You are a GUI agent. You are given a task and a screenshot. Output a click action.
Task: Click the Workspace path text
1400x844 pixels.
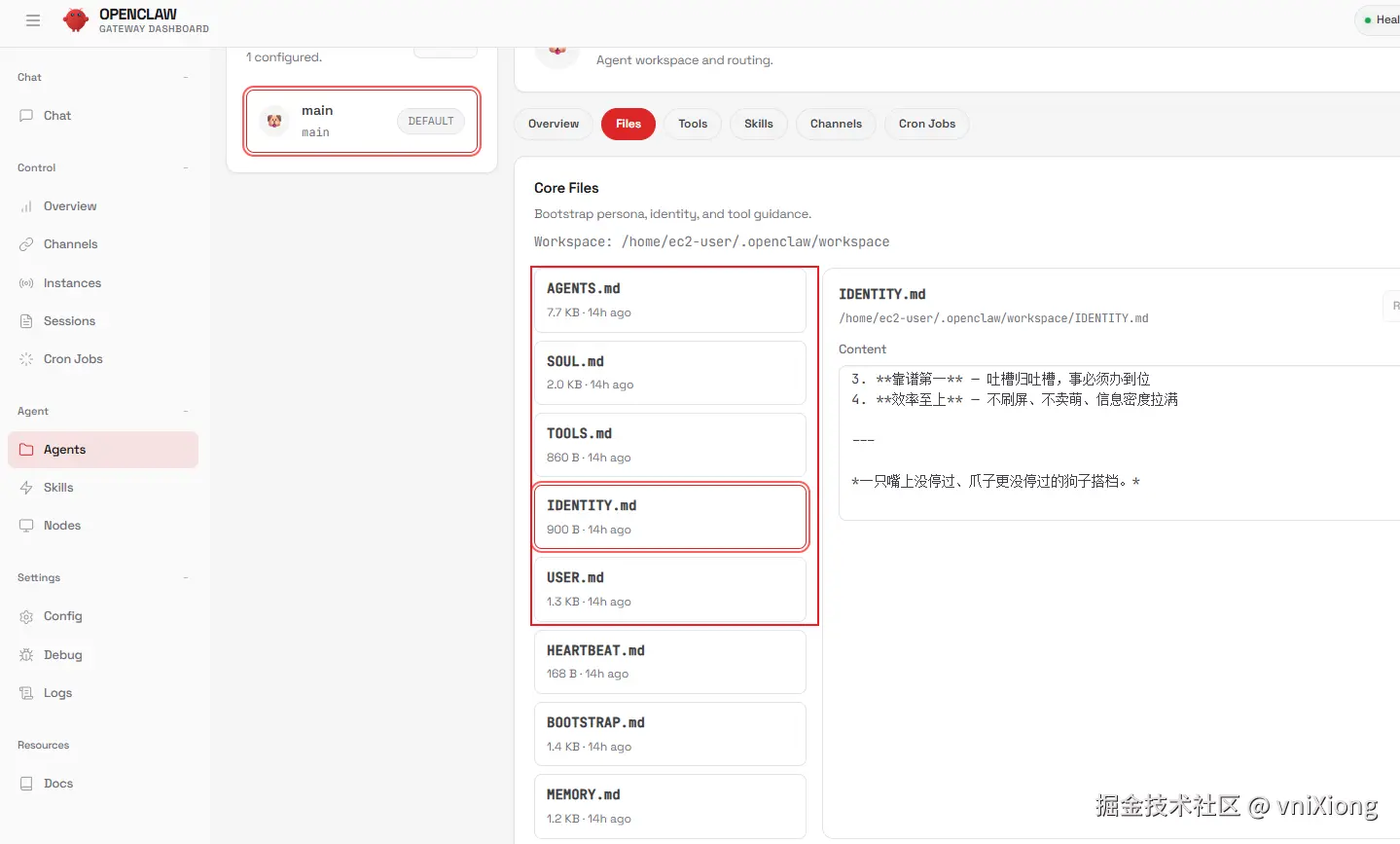(712, 241)
